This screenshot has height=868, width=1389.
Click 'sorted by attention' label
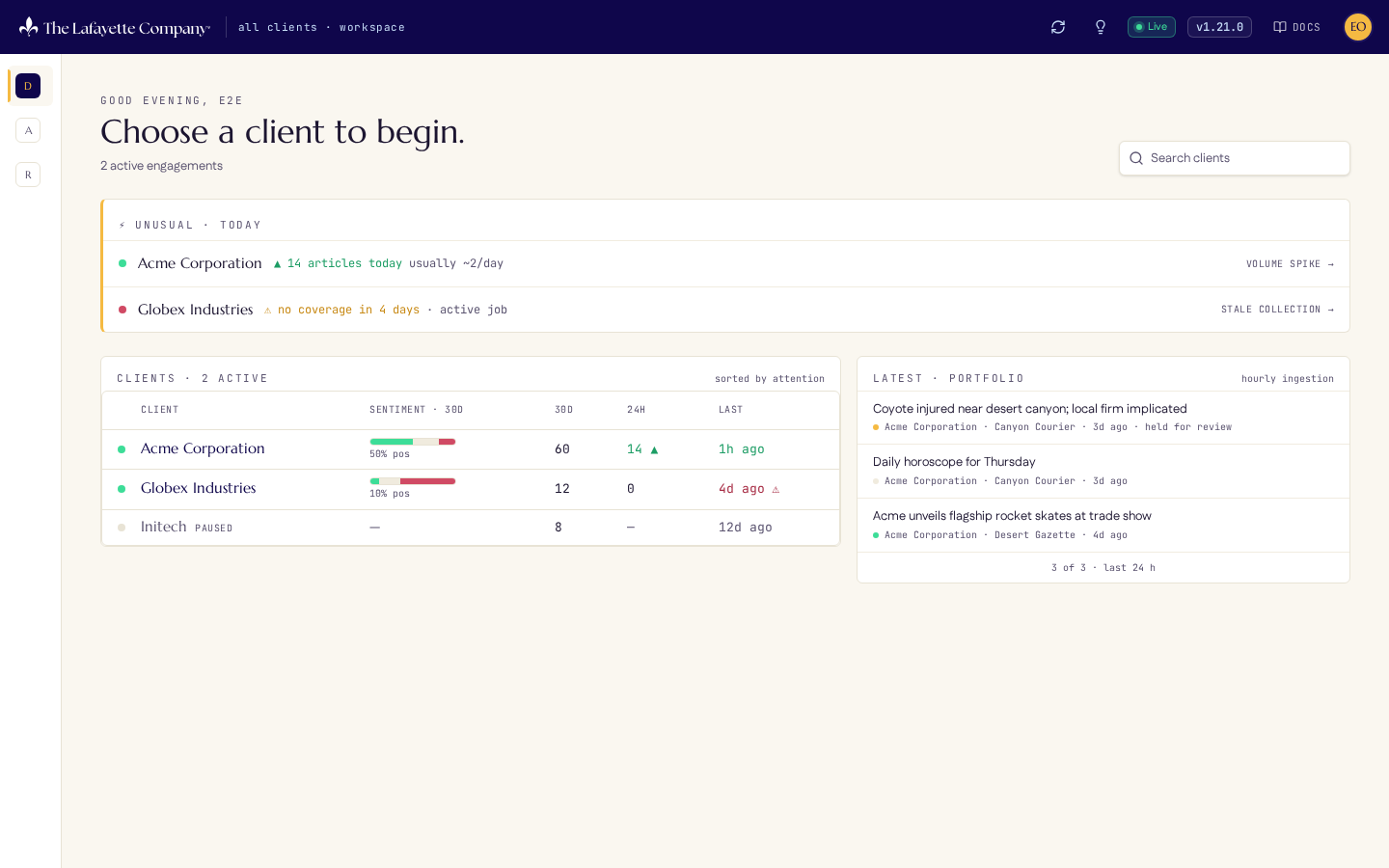pyautogui.click(x=770, y=379)
